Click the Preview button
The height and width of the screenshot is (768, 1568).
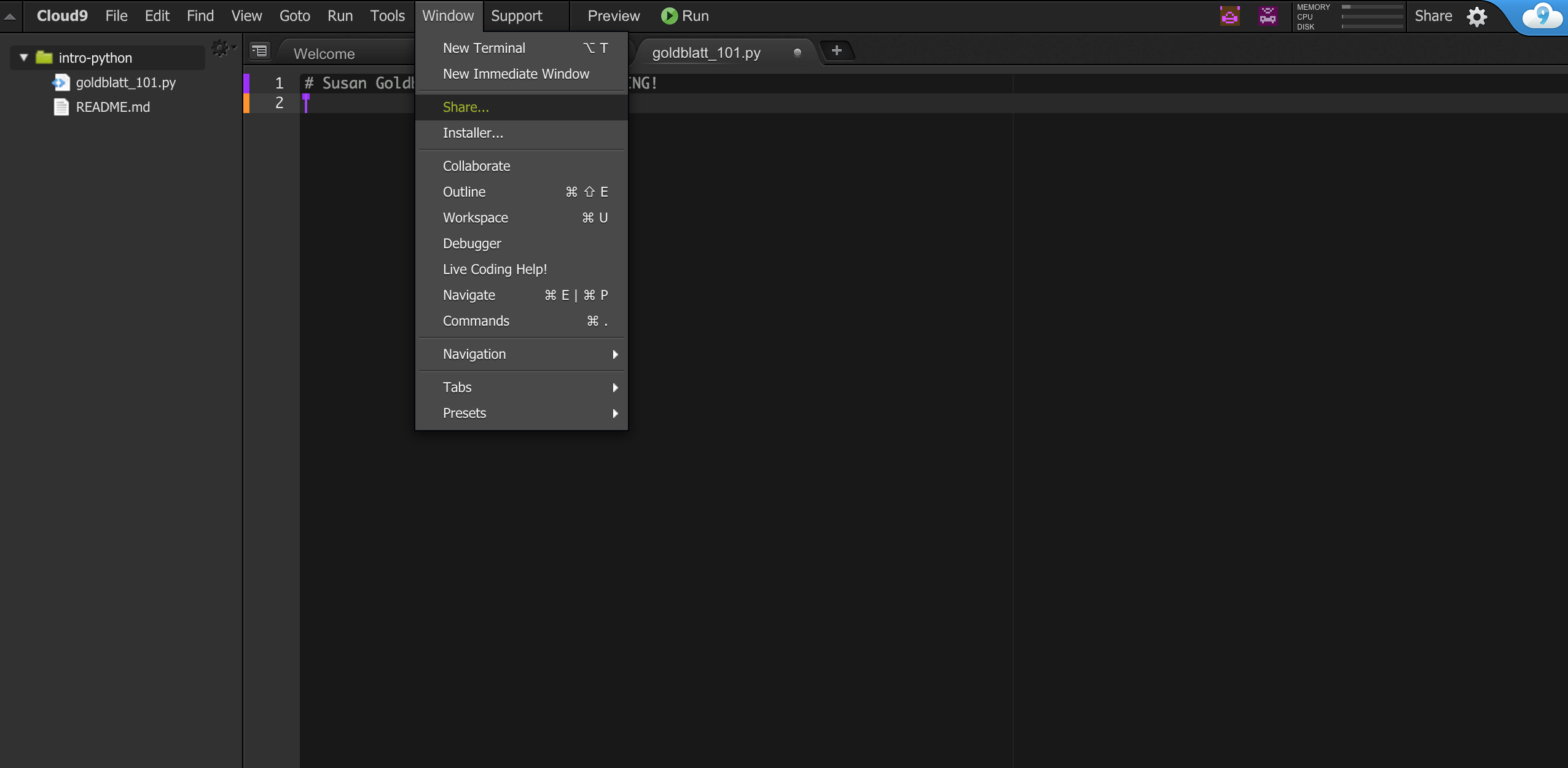tap(613, 16)
